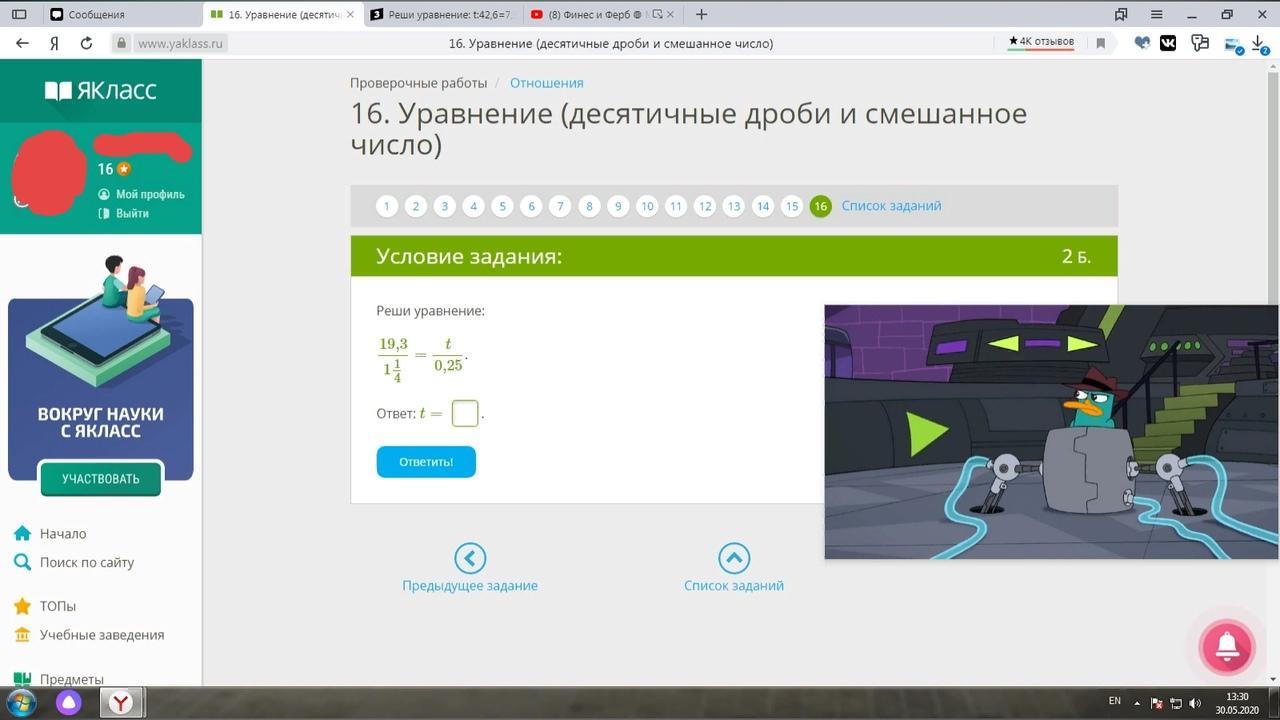Go to task number 1
The image size is (1280, 720).
click(387, 206)
